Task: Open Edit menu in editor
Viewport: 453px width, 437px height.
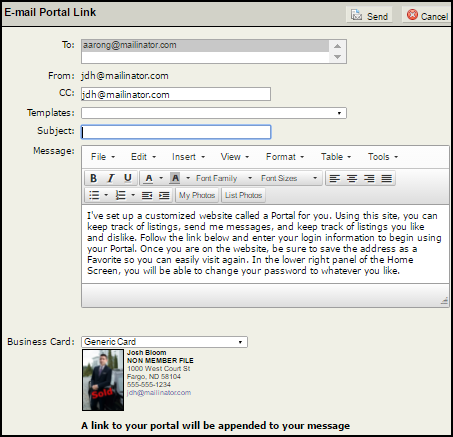Action: (143, 157)
